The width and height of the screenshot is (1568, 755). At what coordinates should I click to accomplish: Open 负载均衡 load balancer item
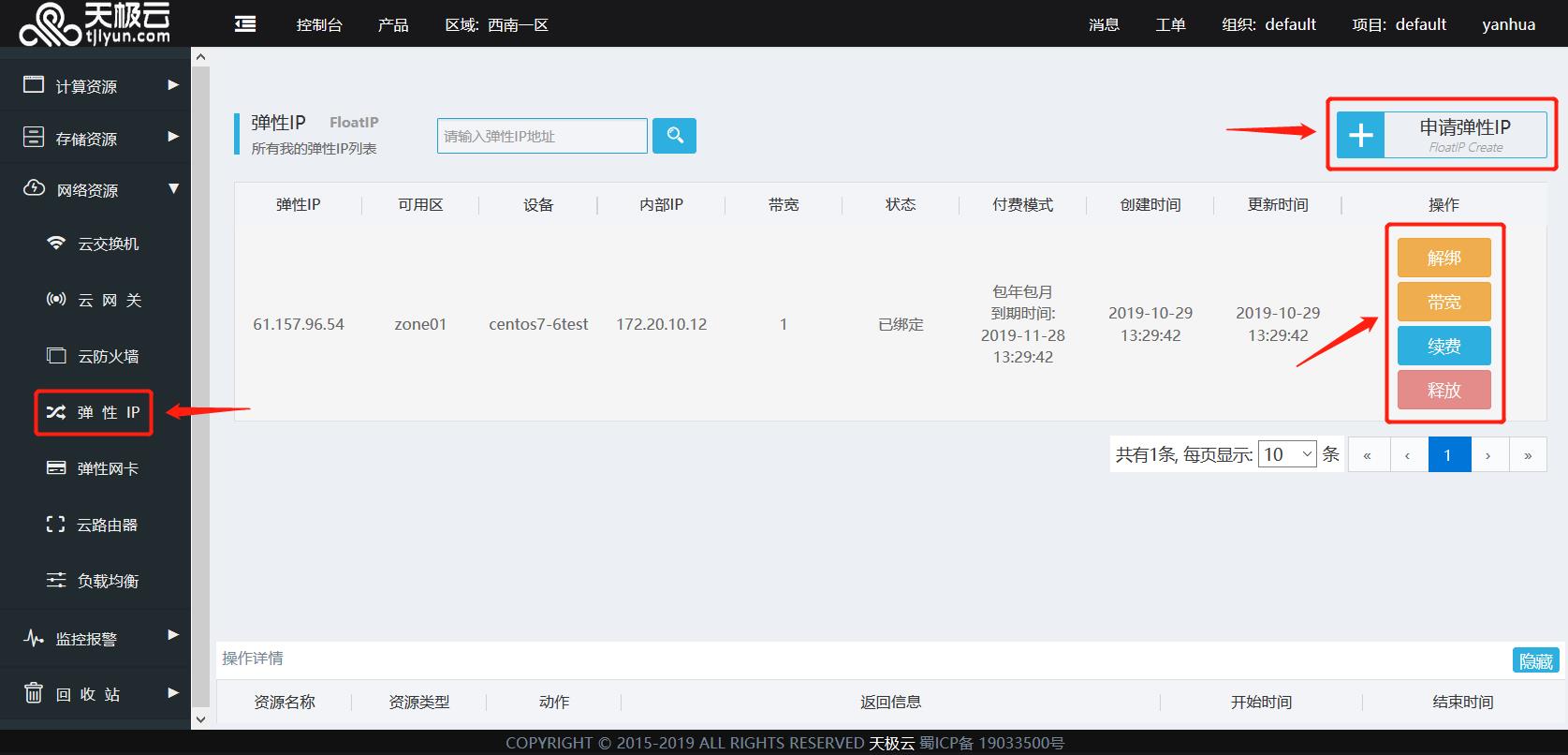(94, 581)
